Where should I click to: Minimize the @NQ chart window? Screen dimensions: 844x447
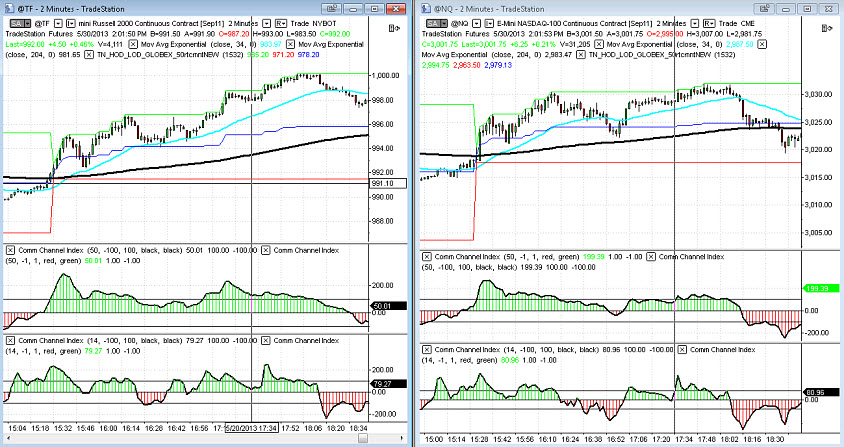point(786,9)
